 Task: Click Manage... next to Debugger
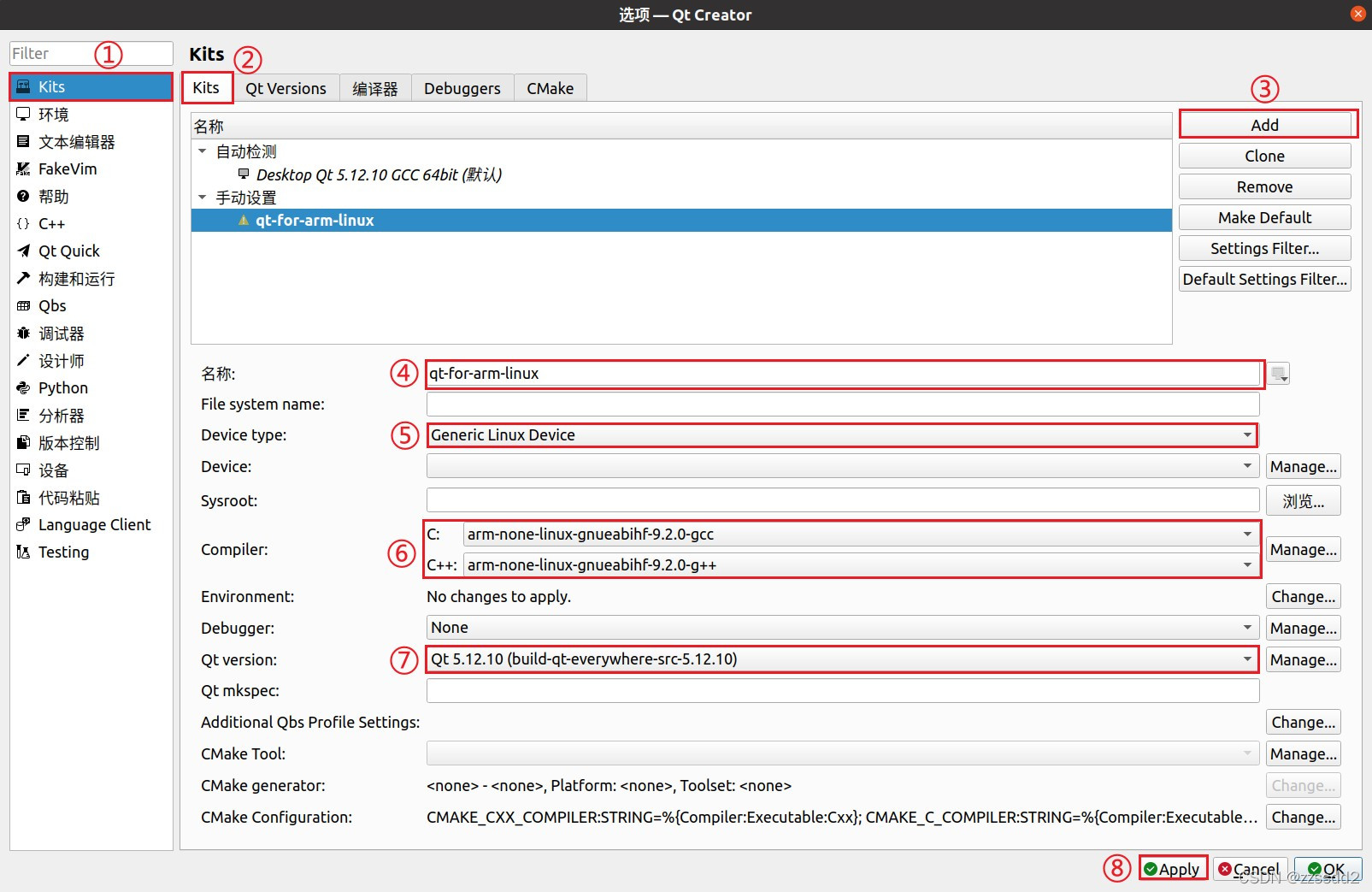pos(1304,628)
